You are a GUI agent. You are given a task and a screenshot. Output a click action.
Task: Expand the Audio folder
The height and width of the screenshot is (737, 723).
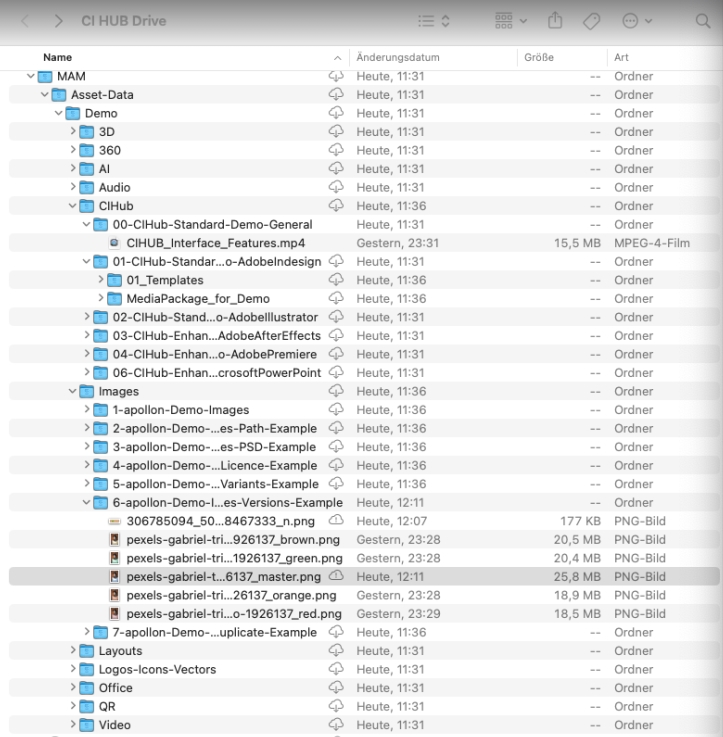[73, 187]
